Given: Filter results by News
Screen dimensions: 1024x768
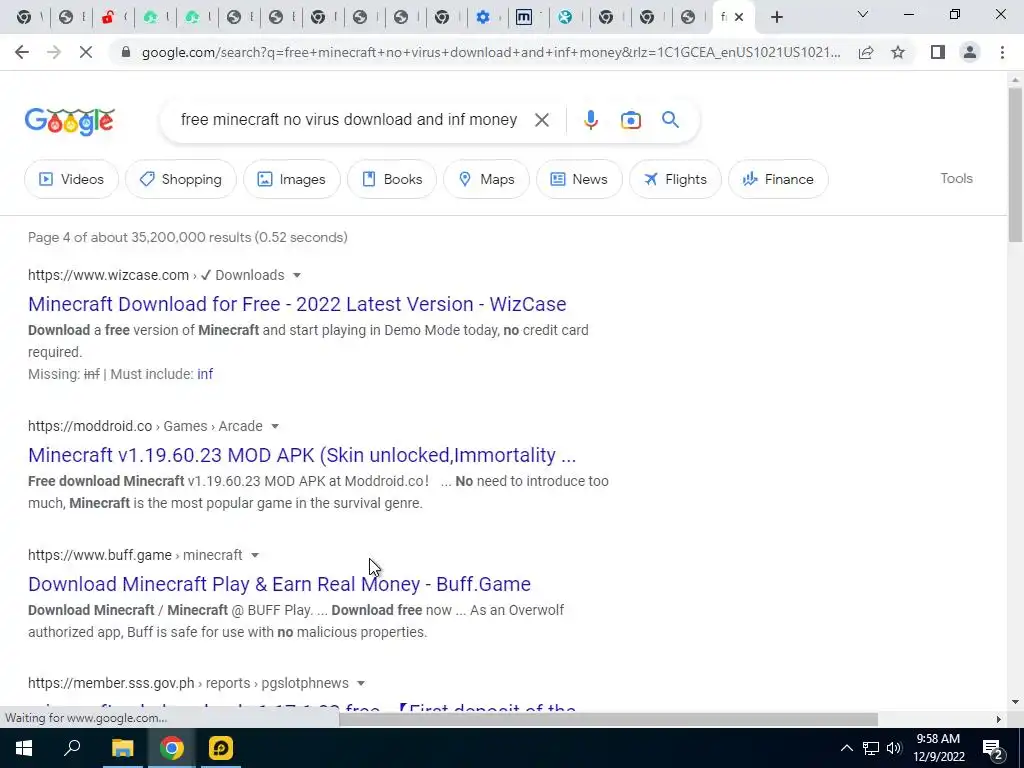Looking at the screenshot, I should 579,179.
